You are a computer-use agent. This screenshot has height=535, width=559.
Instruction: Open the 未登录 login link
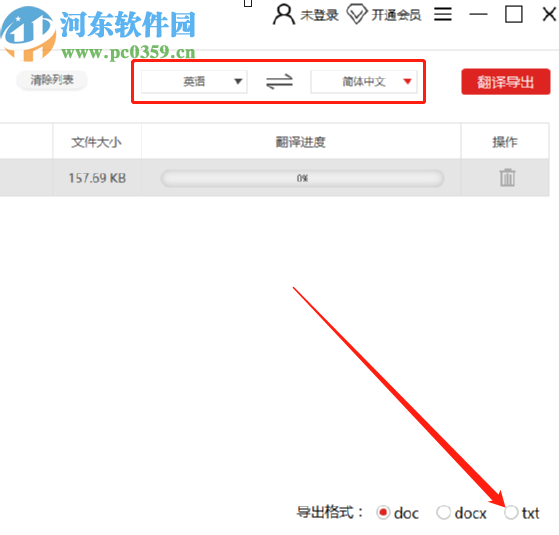319,15
